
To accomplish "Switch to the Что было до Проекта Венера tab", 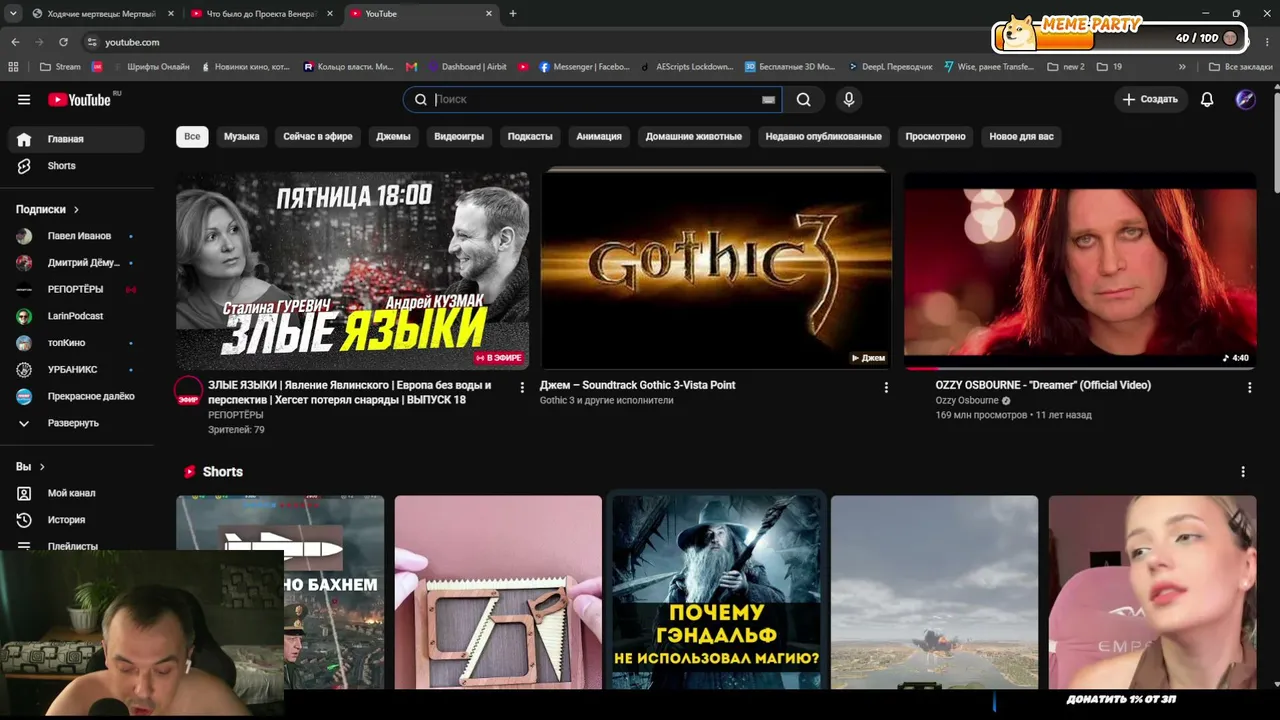I will (260, 13).
